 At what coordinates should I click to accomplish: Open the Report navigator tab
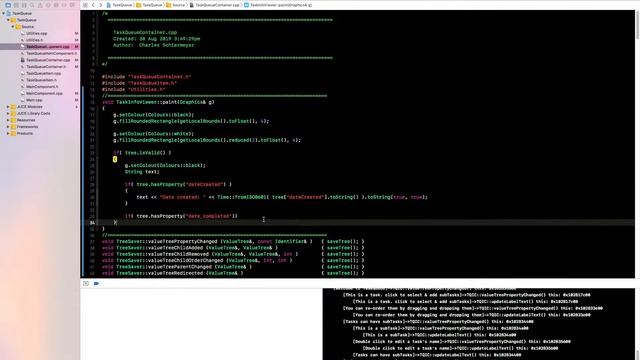72,5
